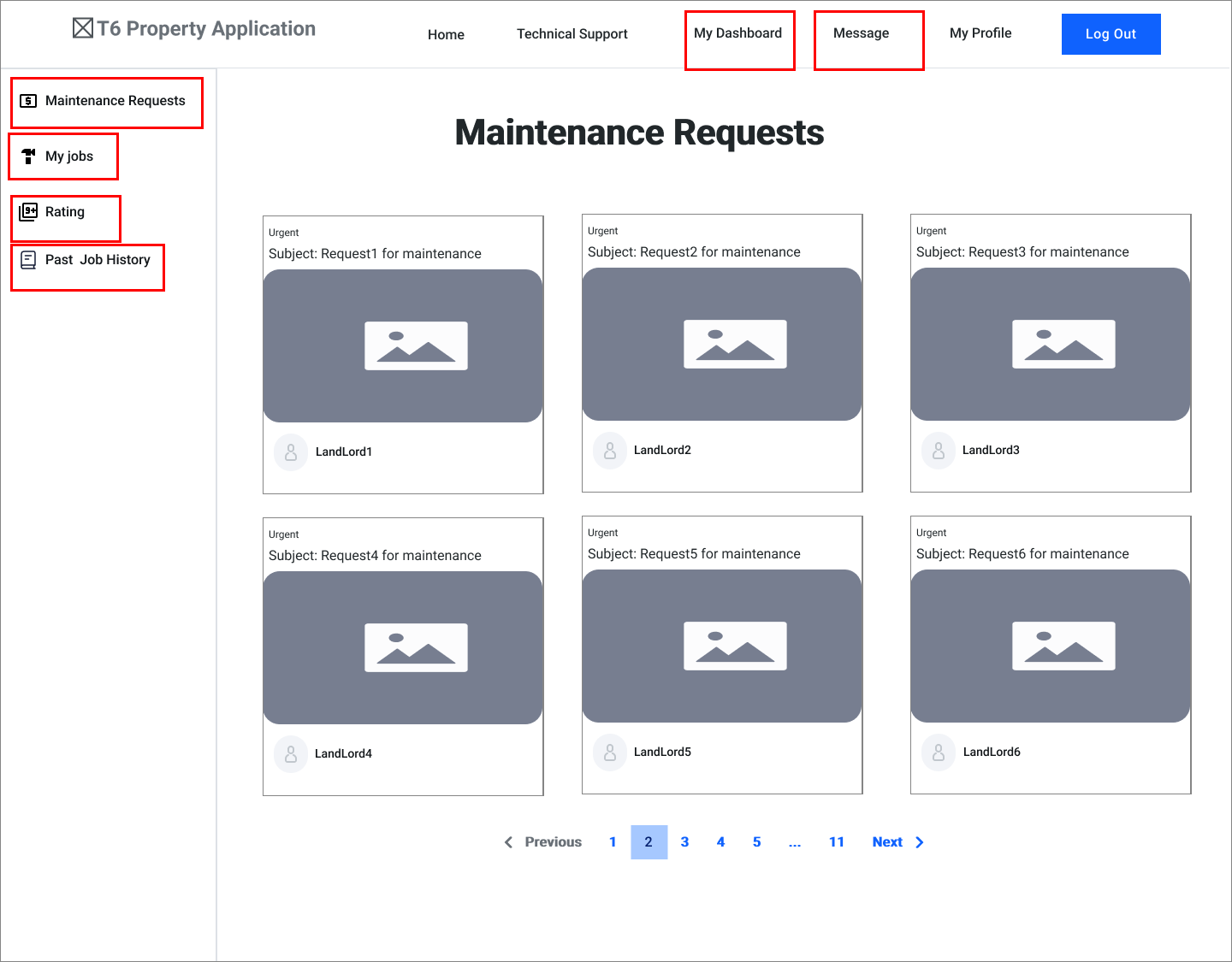1232x962 pixels.
Task: Click LandLord5 avatar icon
Action: 610,752
